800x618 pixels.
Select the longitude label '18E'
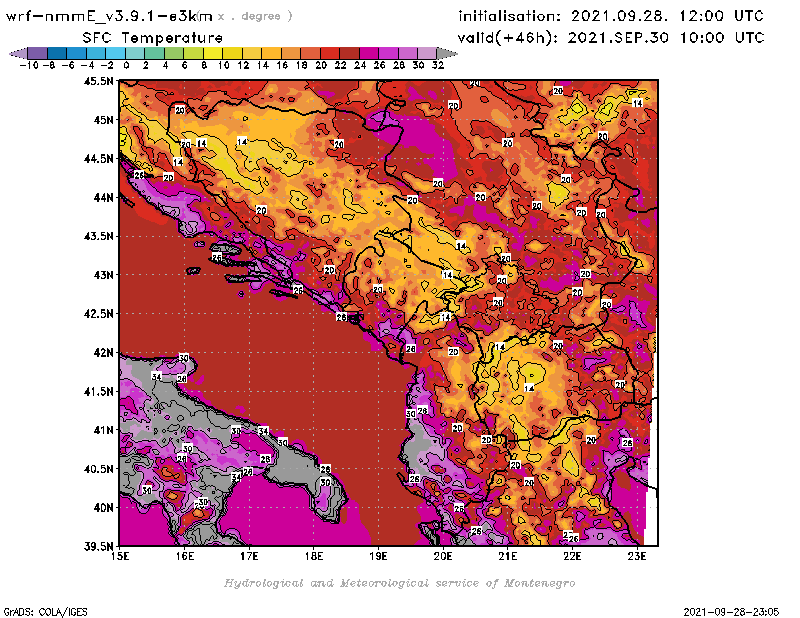[314, 556]
